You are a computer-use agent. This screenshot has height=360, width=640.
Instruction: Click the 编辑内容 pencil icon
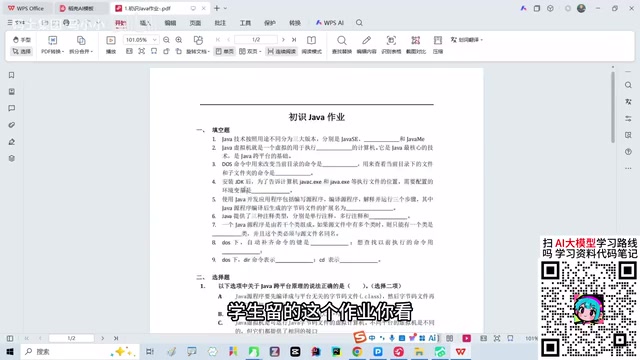coord(367,40)
